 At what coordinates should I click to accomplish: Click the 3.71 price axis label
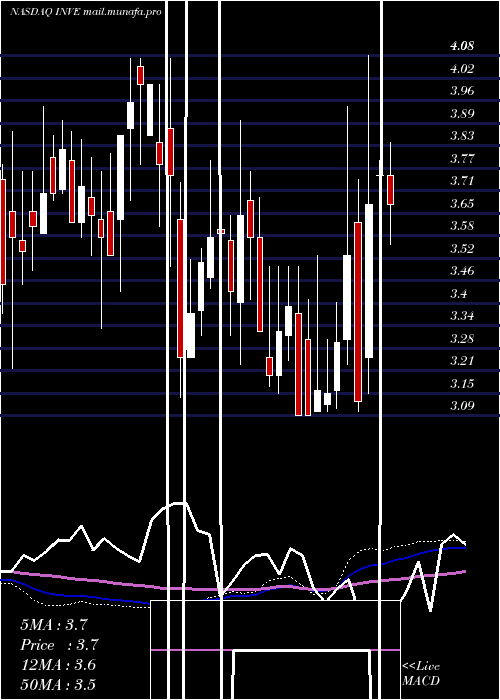point(462,181)
